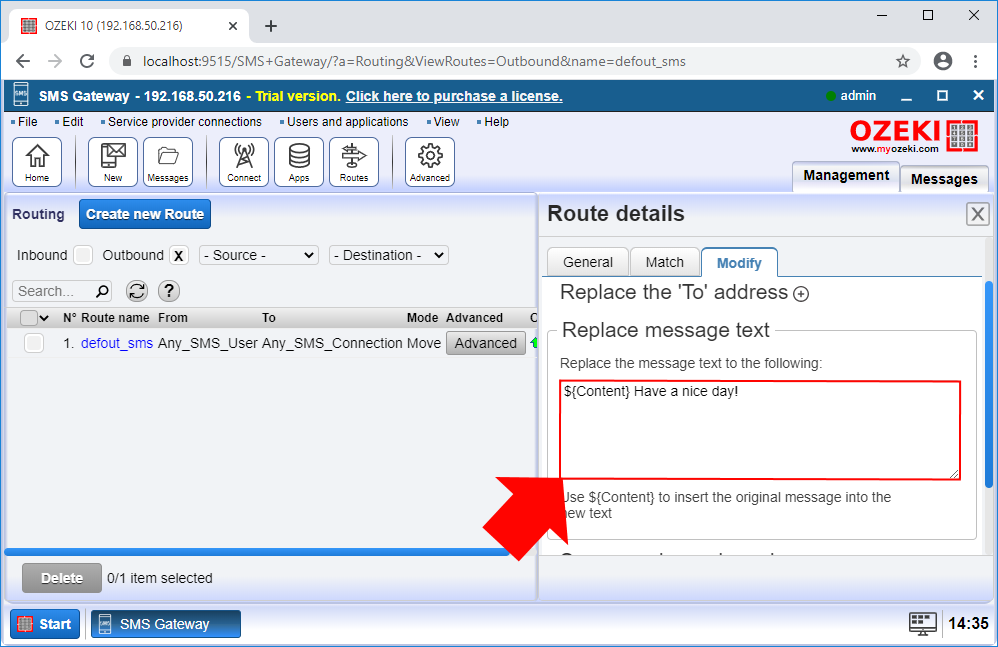This screenshot has height=647, width=998.
Task: Uncheck the Outbound checkbox
Action: [179, 255]
